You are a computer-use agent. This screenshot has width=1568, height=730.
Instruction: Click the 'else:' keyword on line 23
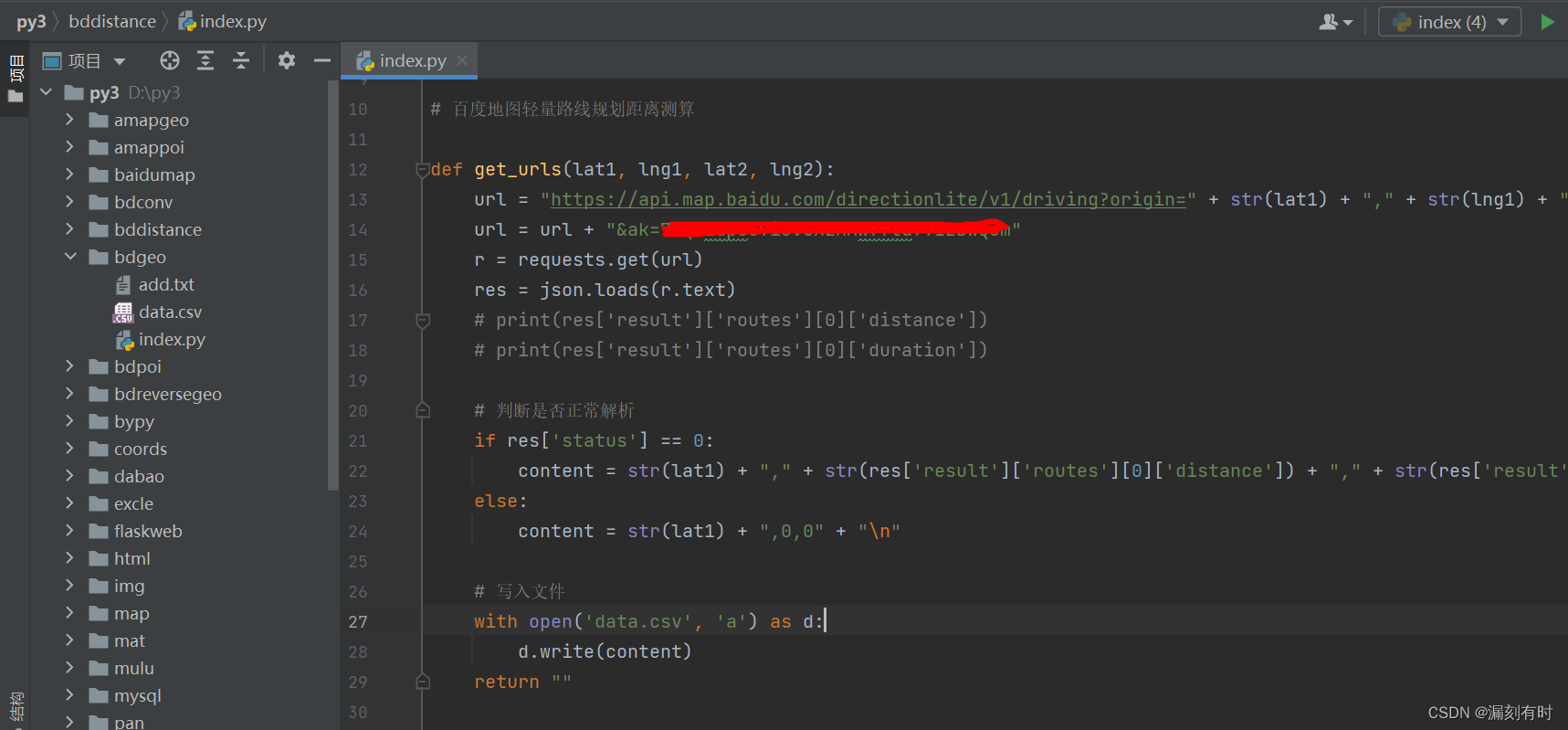(500, 501)
